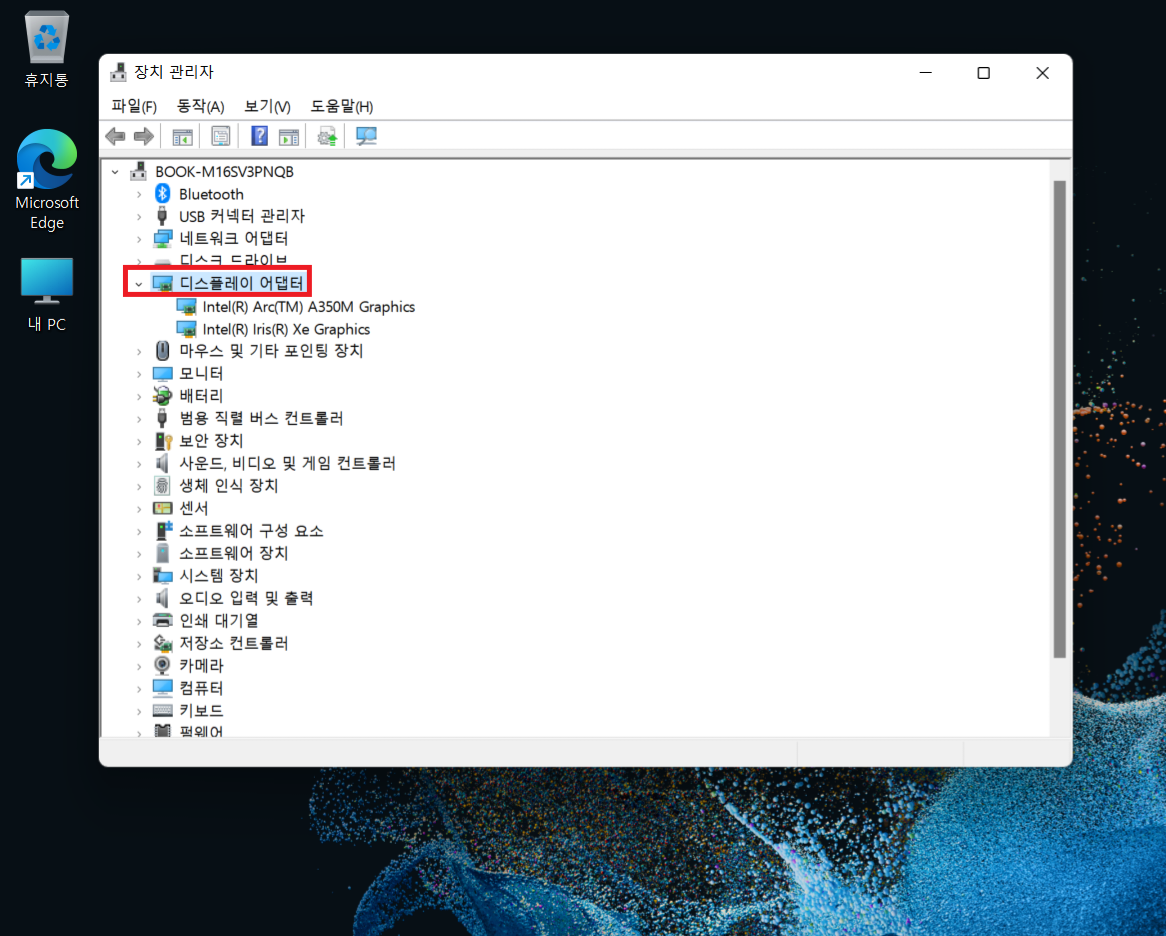The width and height of the screenshot is (1166, 936).
Task: Expand the USB 커넥터 관리자 category
Action: tap(139, 217)
